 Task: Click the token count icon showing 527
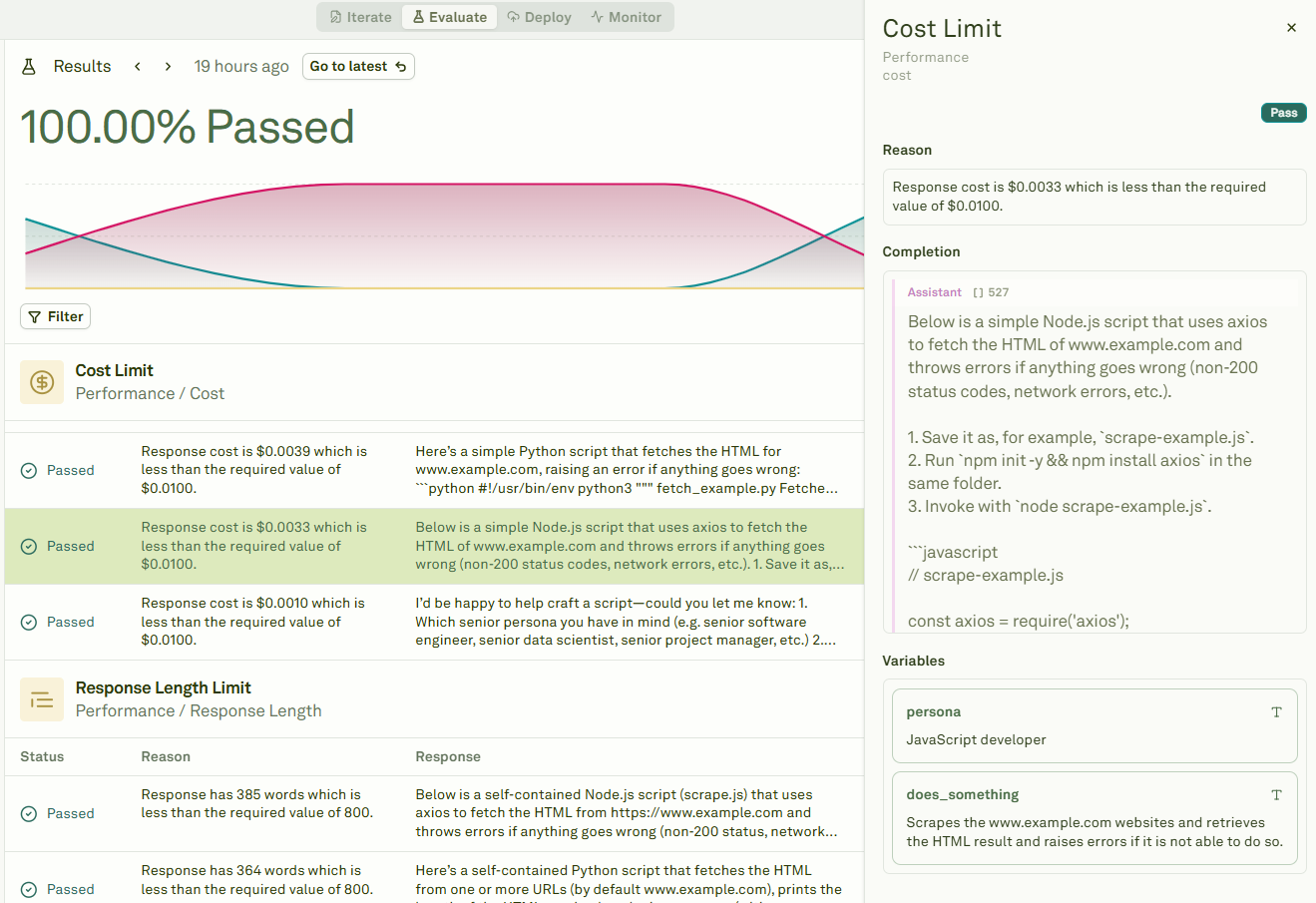[976, 291]
